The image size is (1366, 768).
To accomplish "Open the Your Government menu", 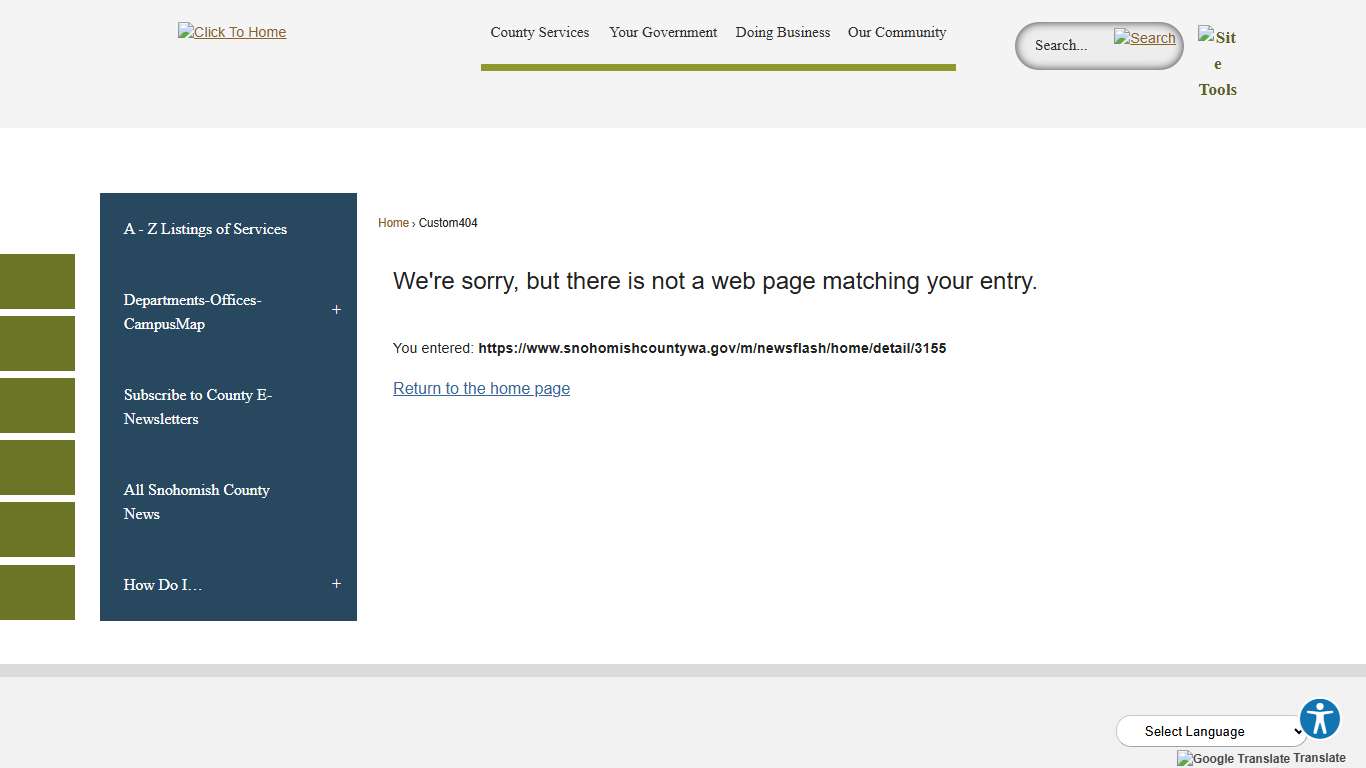I will pos(663,32).
